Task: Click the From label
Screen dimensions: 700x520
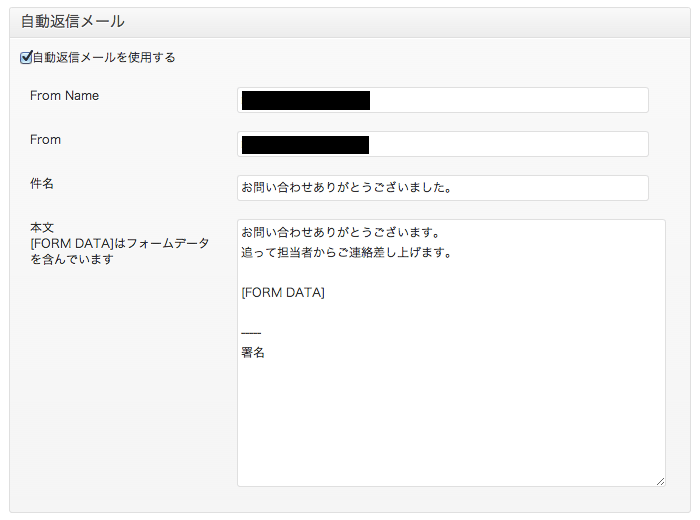Action: [x=45, y=140]
